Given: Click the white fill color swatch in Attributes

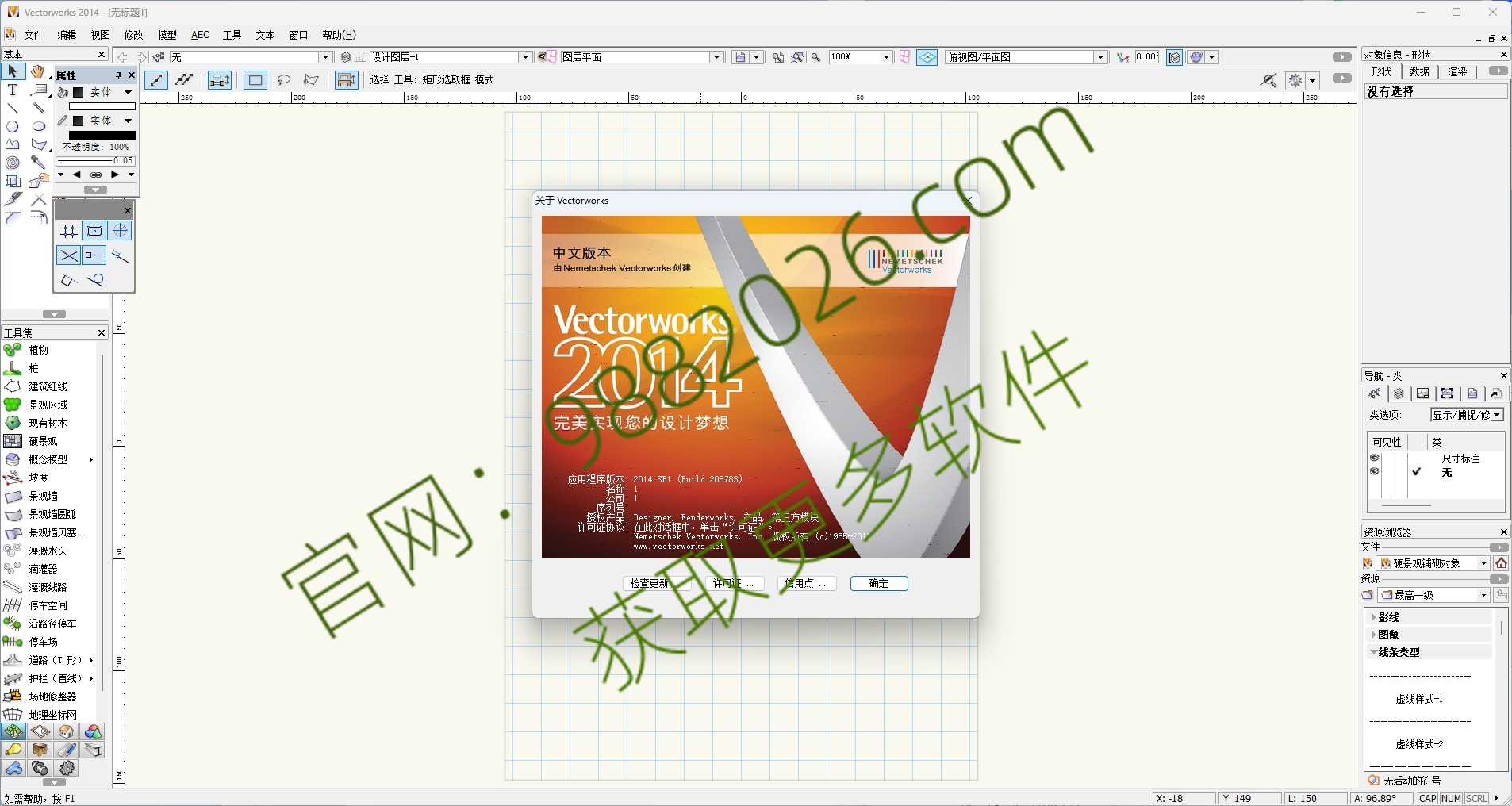Looking at the screenshot, I should pyautogui.click(x=102, y=106).
